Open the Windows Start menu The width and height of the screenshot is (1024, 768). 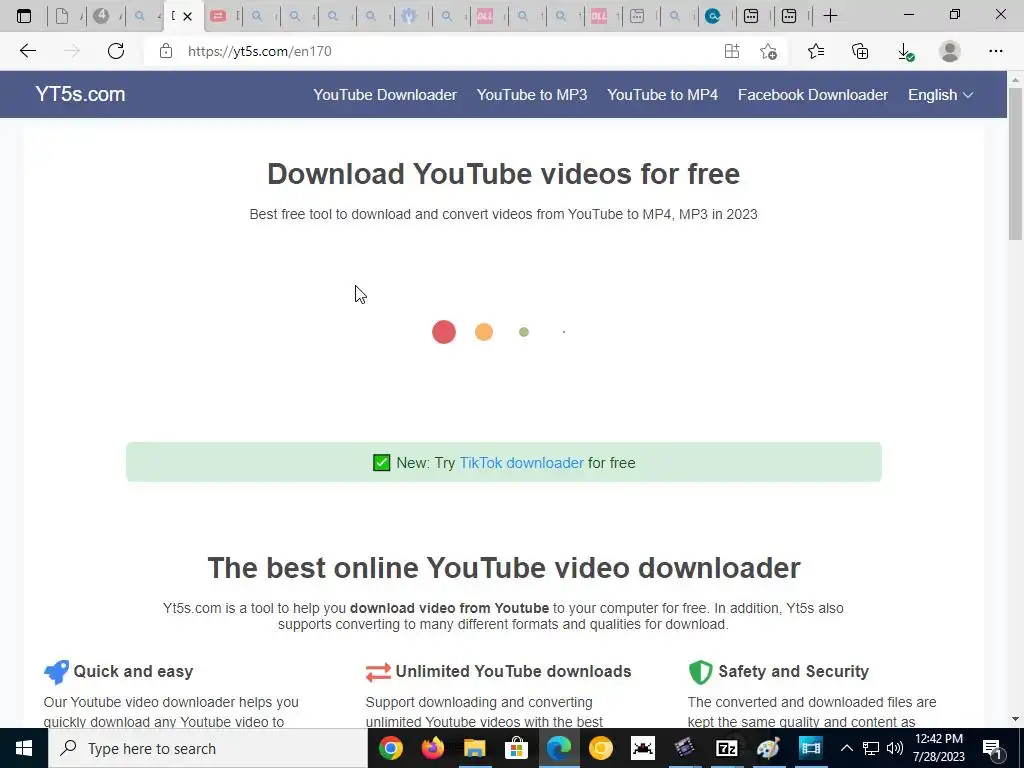pyautogui.click(x=24, y=748)
